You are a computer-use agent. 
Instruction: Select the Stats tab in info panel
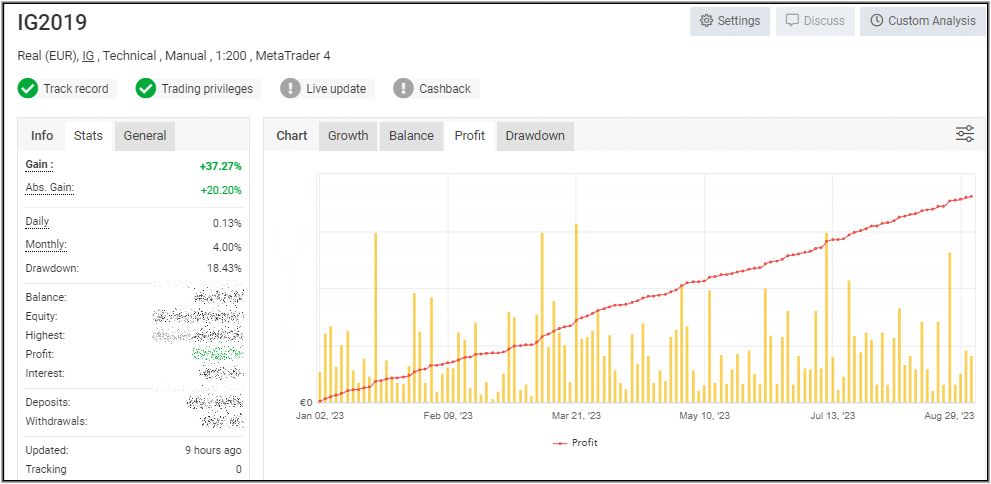[88, 136]
